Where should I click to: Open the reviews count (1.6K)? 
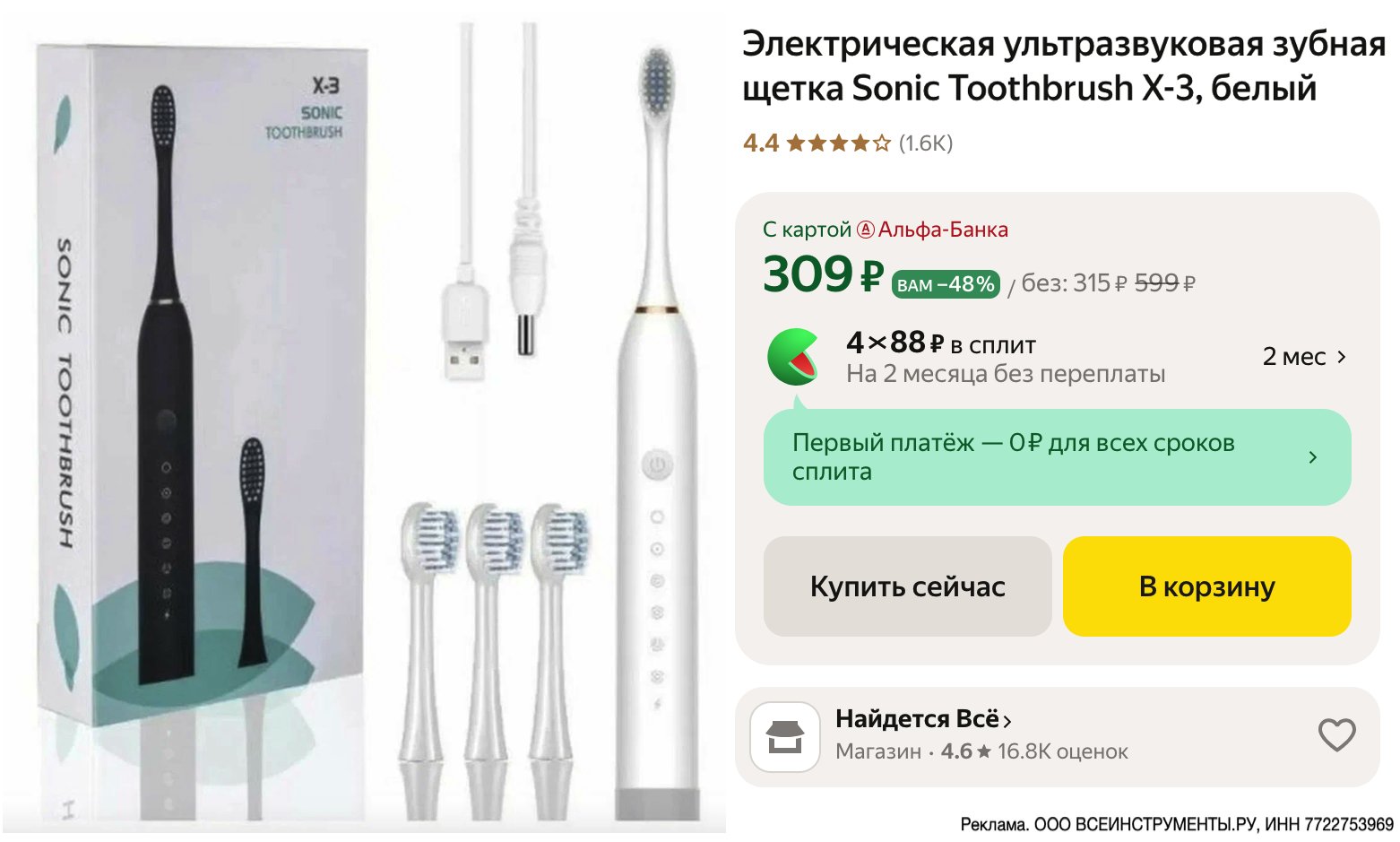926,143
